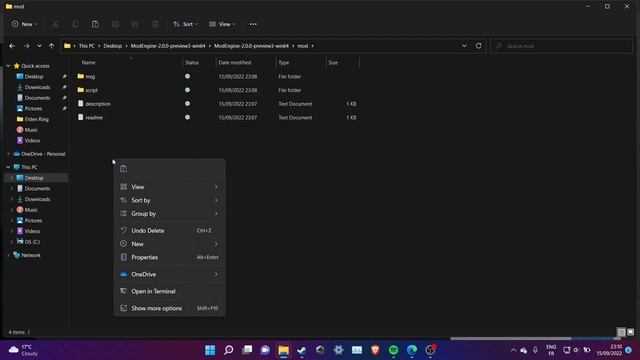Expand address bar history dropdown
The image size is (640, 360).
[464, 46]
